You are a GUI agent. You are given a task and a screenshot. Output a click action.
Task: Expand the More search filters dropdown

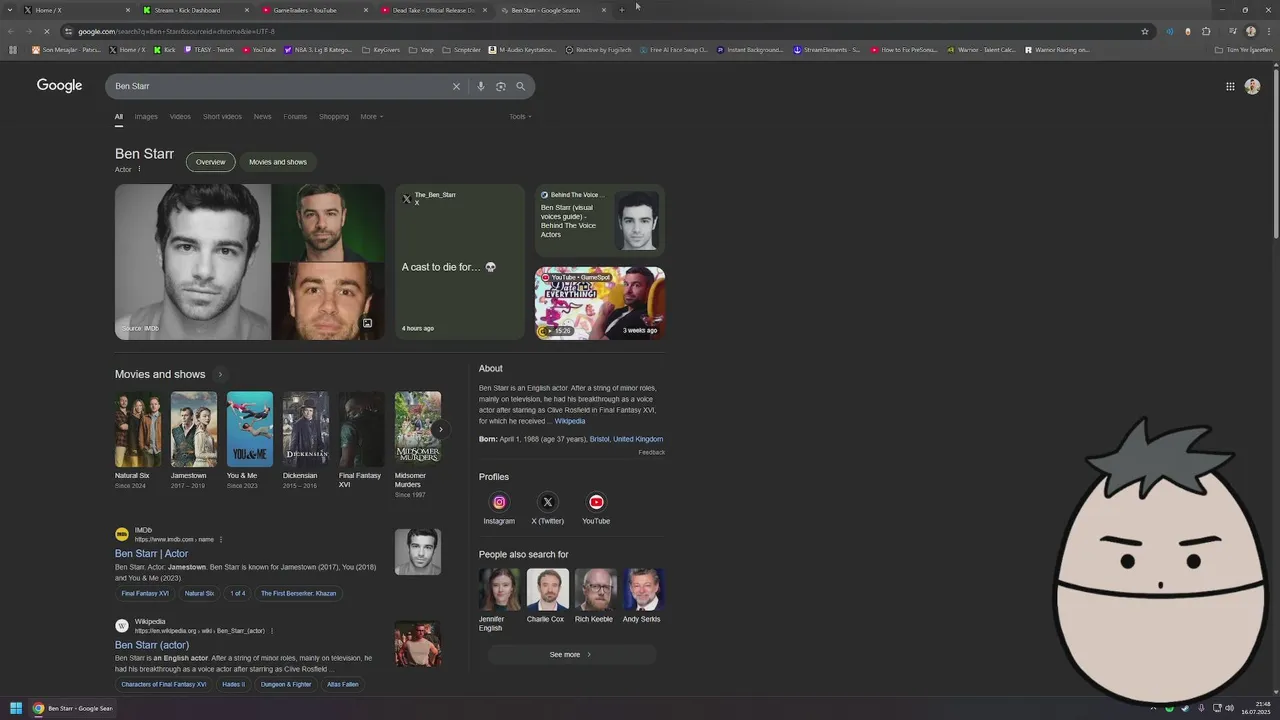point(372,116)
